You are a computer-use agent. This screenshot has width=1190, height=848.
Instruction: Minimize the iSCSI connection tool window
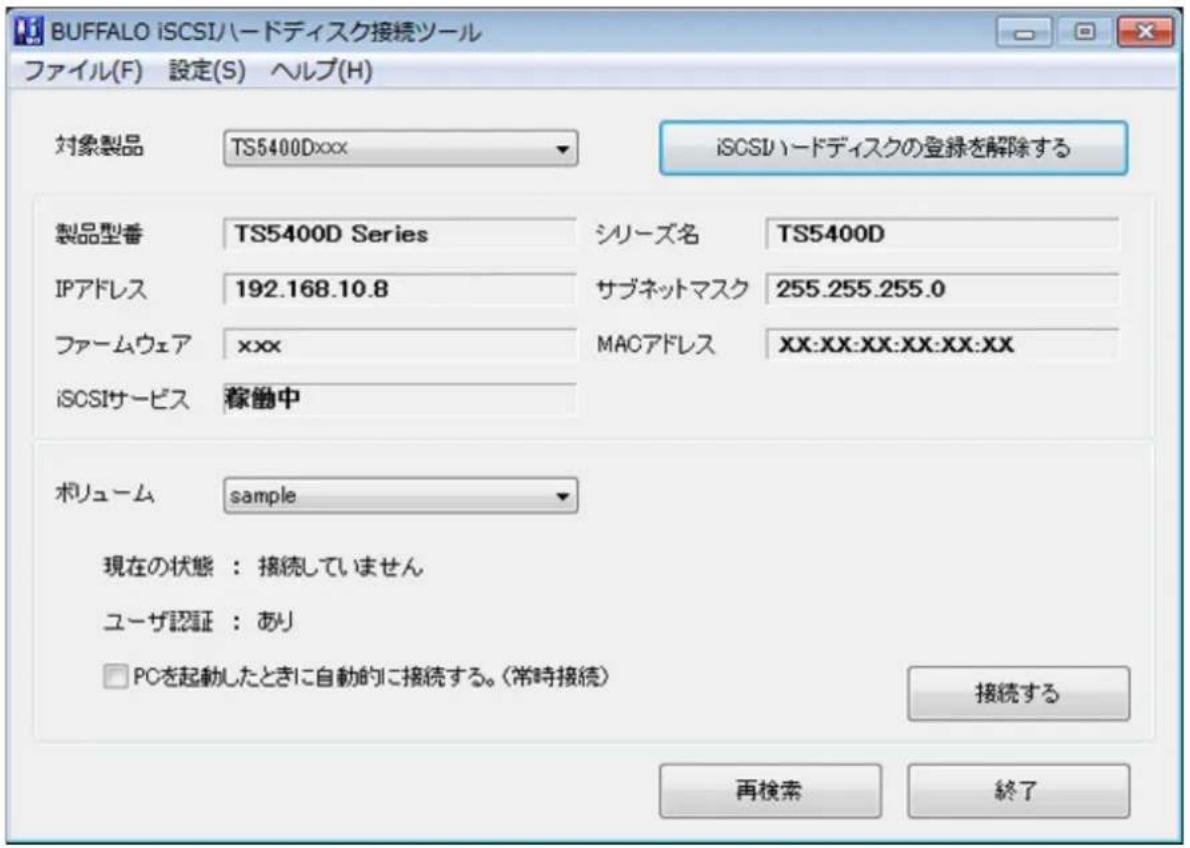tap(1024, 32)
